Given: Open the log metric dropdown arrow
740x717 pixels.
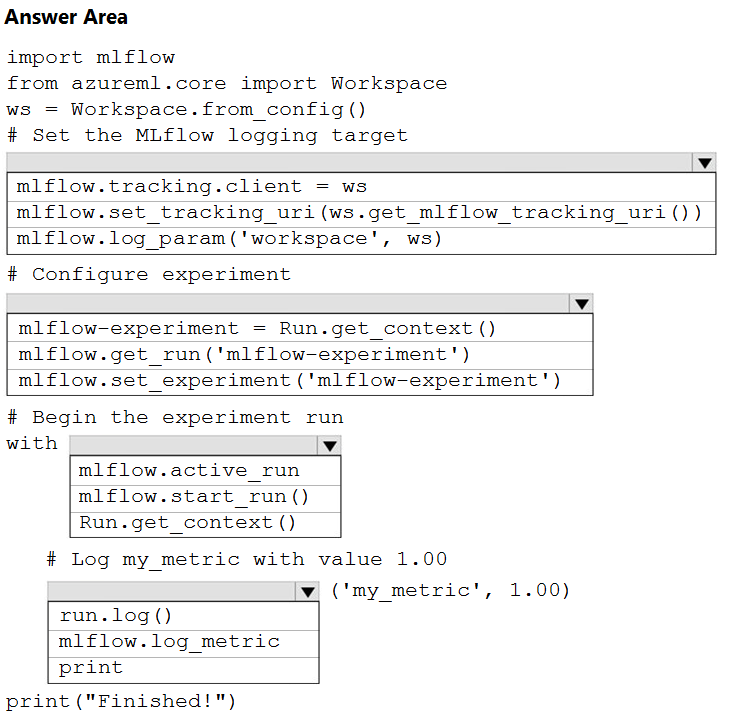Looking at the screenshot, I should [x=308, y=591].
